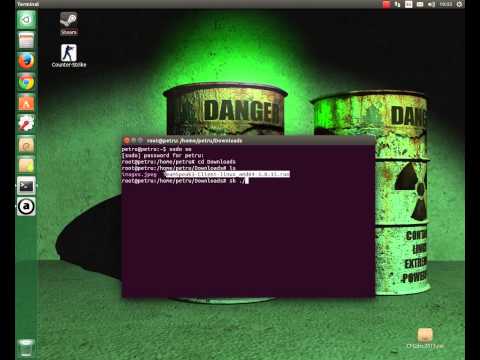Click the beige launcher icon below System Settings
The width and height of the screenshot is (480, 360).
pyautogui.click(x=26, y=145)
